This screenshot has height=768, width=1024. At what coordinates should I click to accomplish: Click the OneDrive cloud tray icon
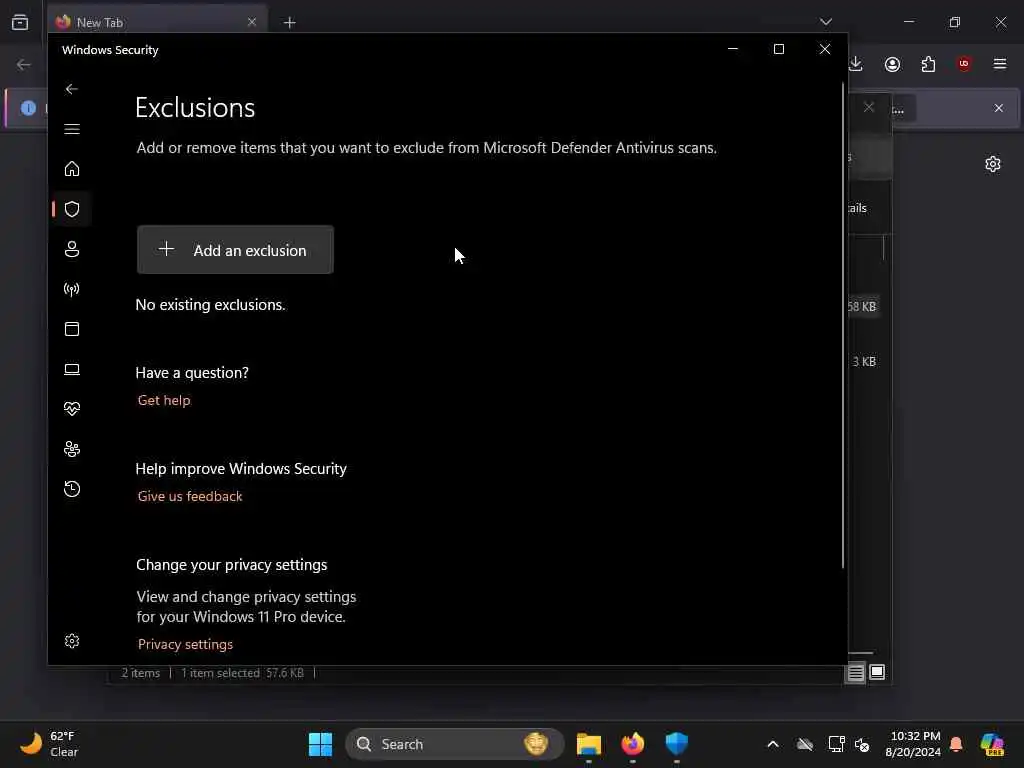pos(805,744)
